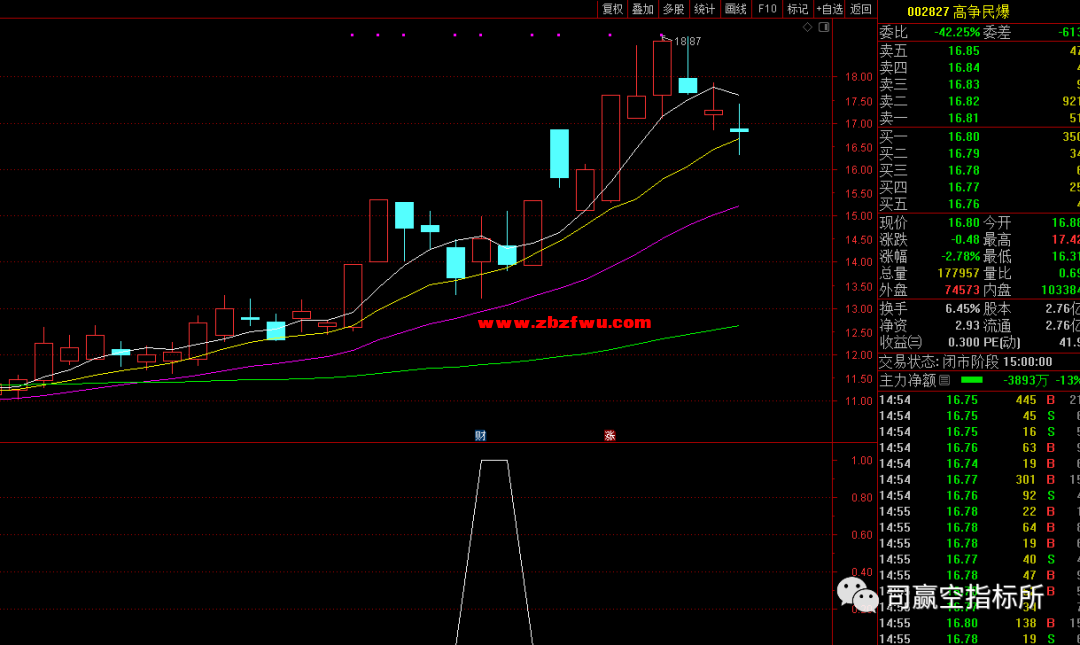Screen dimensions: 1080x645
Task: Click green 主力净额 bar indicator
Action: click(x=972, y=380)
